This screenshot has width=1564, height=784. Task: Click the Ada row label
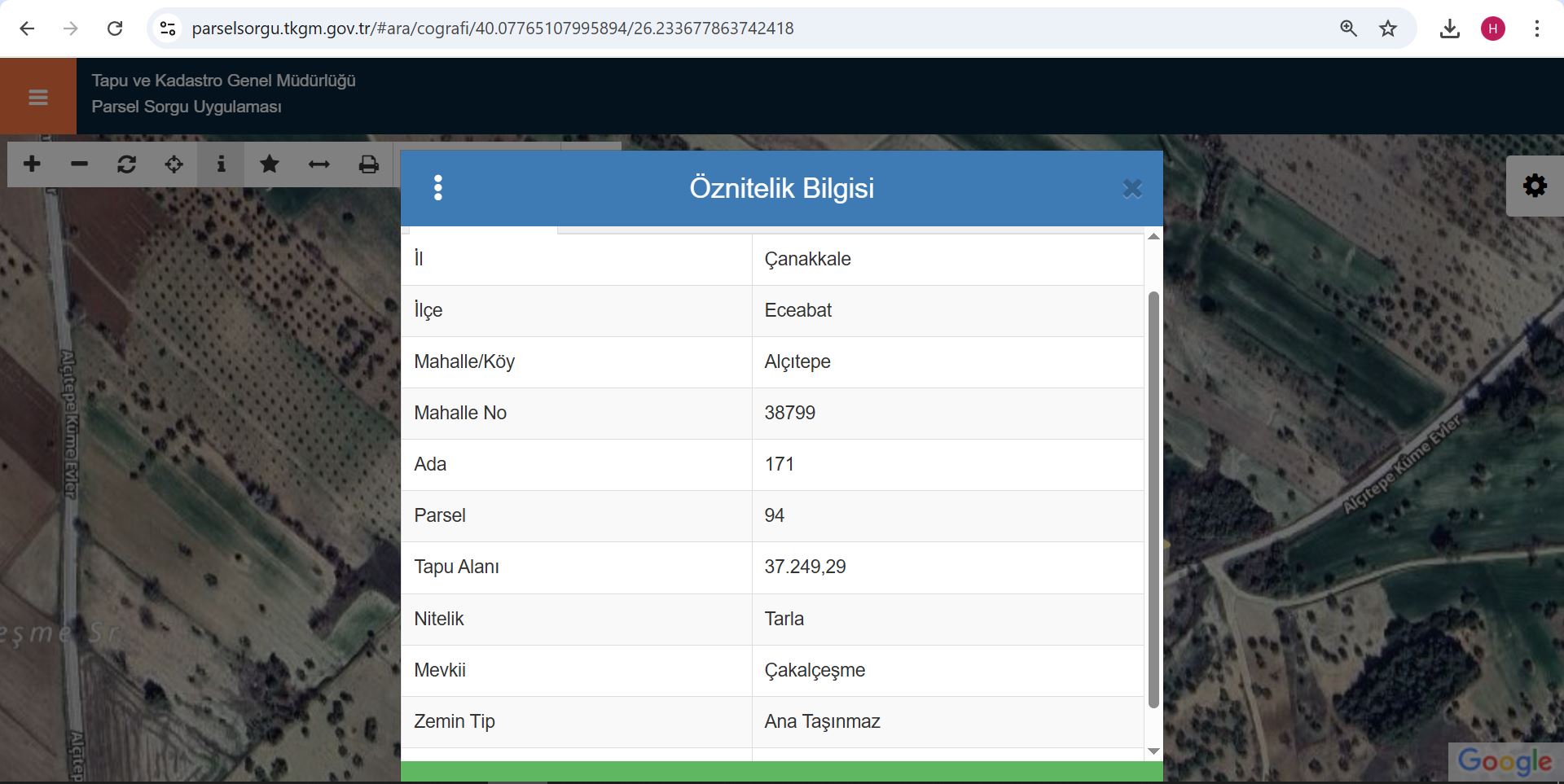coord(430,464)
